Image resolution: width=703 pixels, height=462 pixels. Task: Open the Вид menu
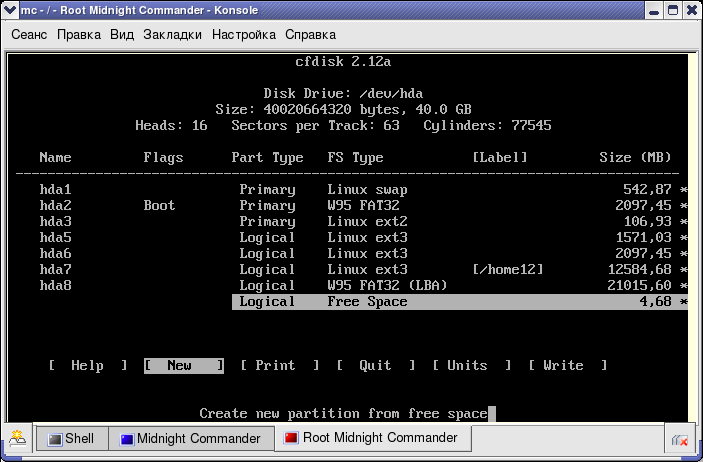(x=122, y=35)
